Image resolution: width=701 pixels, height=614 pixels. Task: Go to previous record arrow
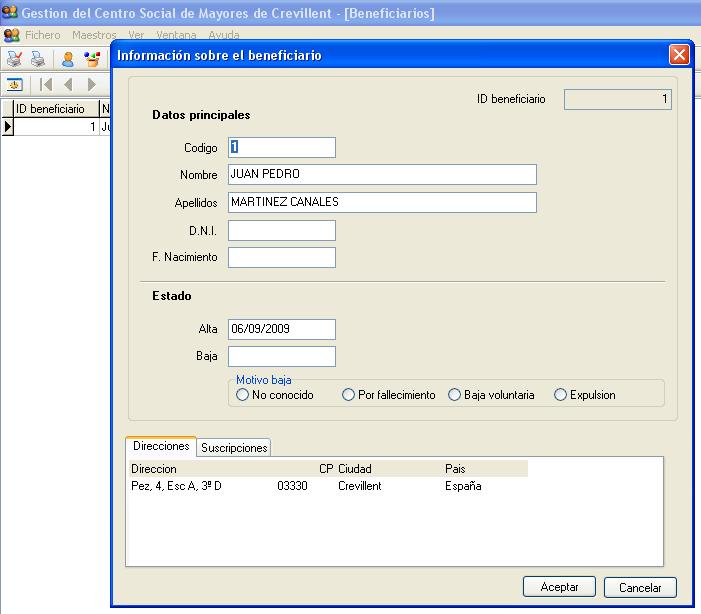[69, 85]
